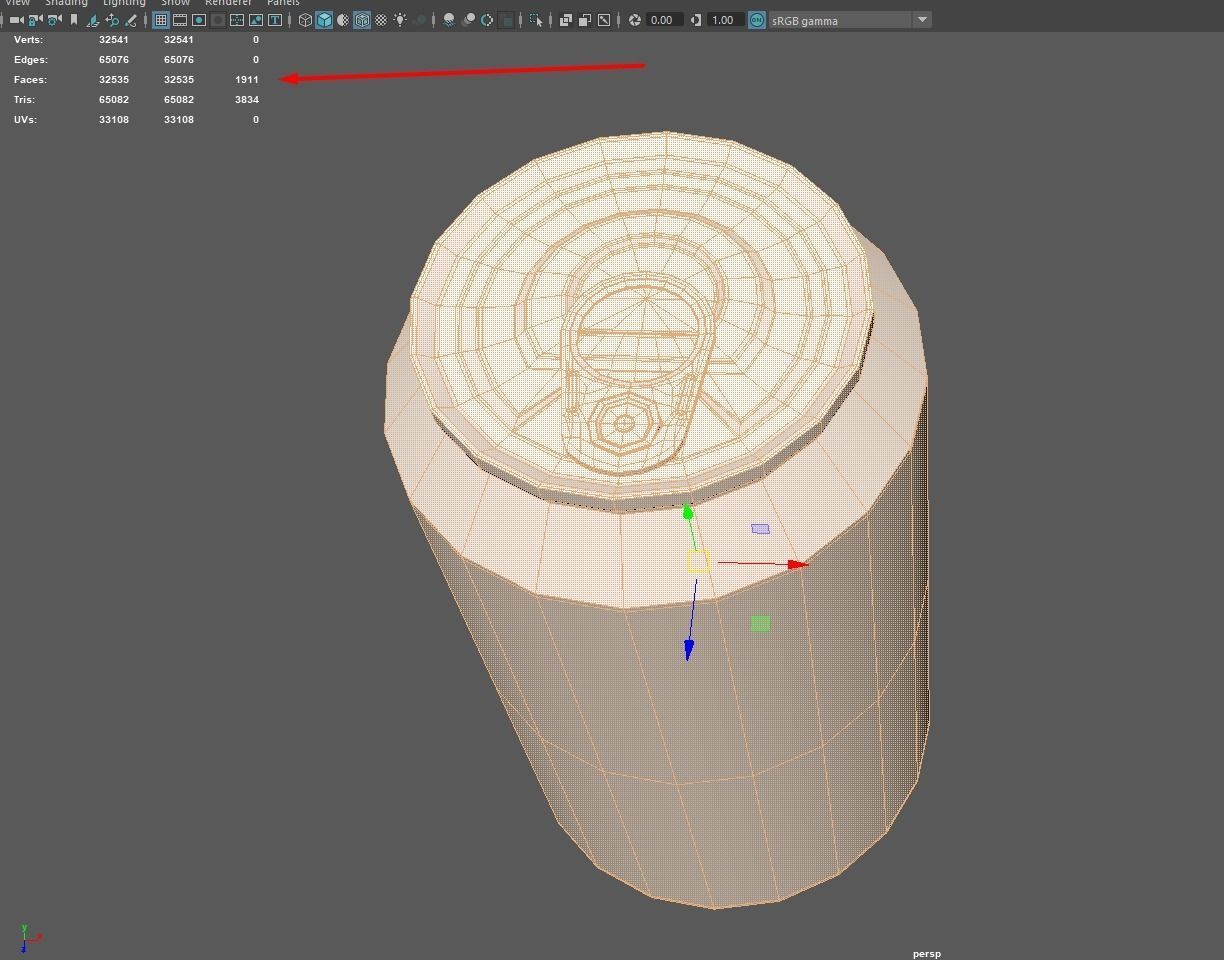Toggle the Shadows icon
This screenshot has height=960, width=1224.
[x=420, y=20]
